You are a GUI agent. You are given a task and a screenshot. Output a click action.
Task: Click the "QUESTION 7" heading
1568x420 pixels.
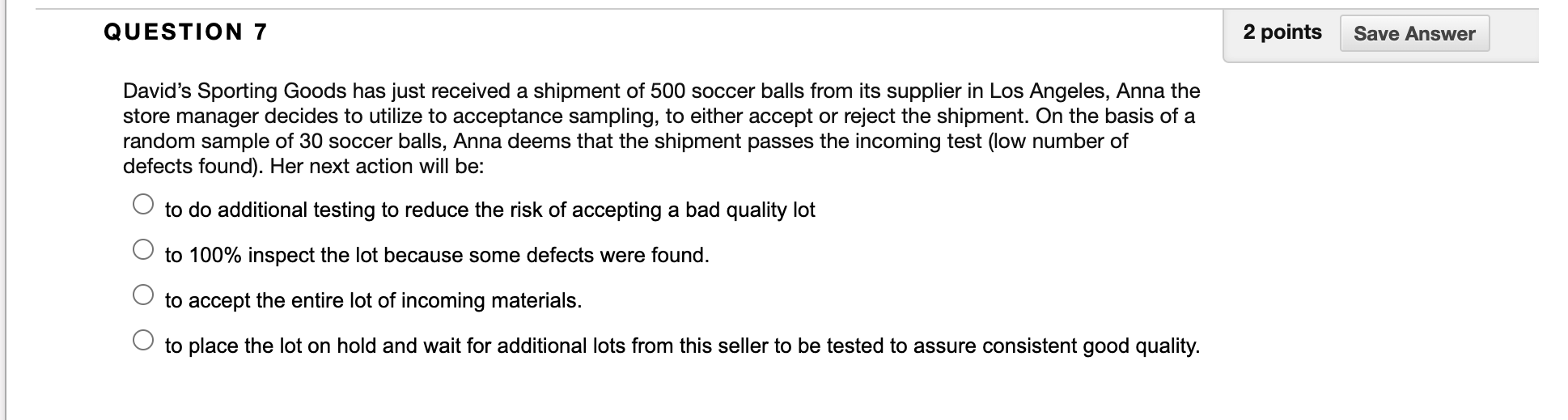[x=185, y=32]
